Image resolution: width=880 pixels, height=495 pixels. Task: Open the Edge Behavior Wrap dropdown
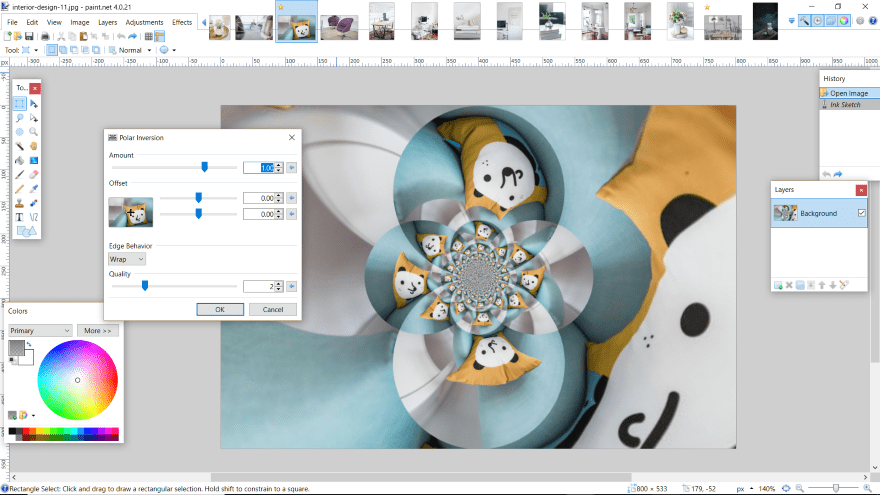[x=127, y=259]
